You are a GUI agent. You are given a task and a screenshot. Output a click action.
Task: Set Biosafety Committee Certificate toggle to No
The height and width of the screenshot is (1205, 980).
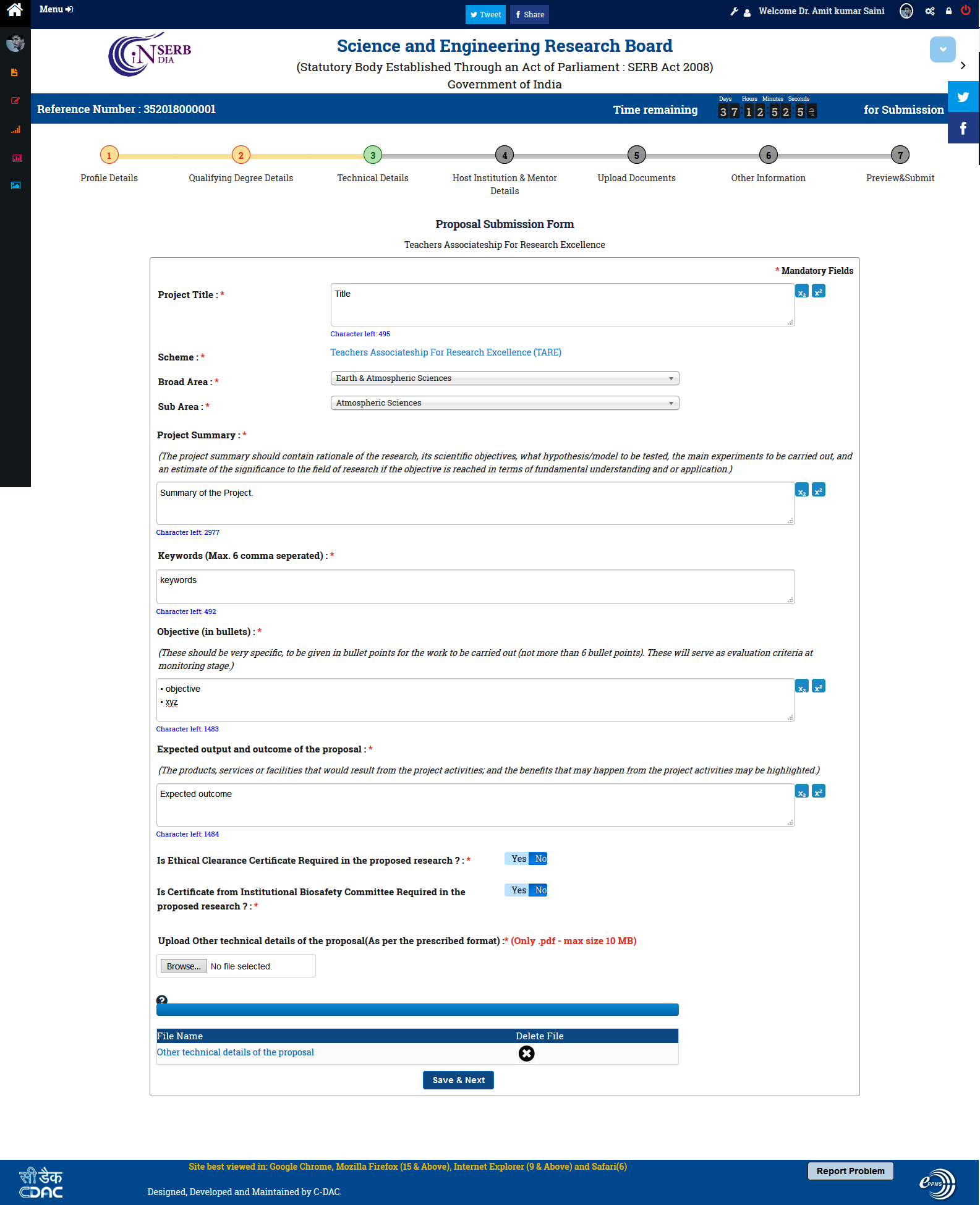540,890
